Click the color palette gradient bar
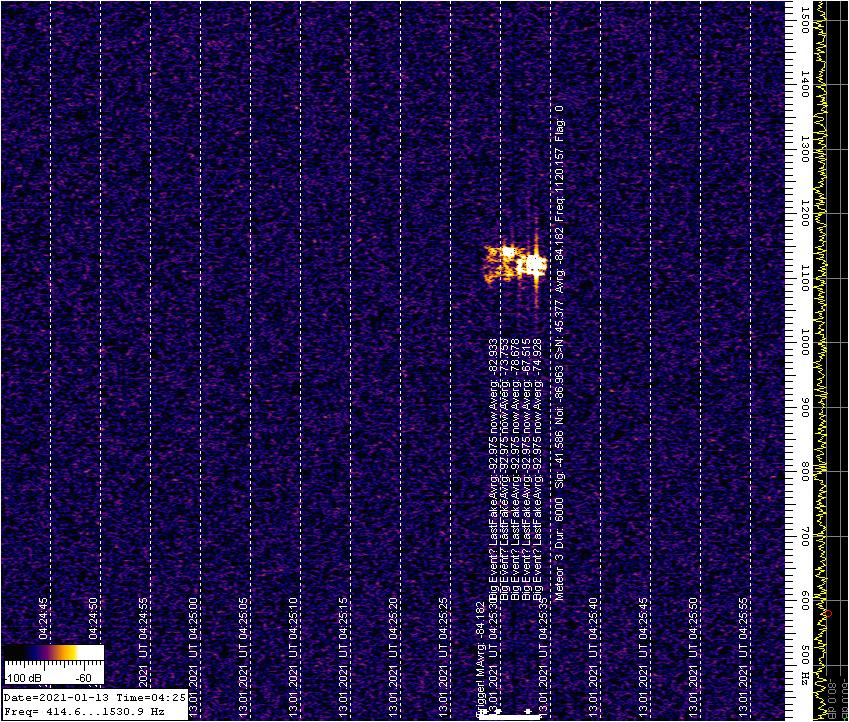 click(54, 652)
